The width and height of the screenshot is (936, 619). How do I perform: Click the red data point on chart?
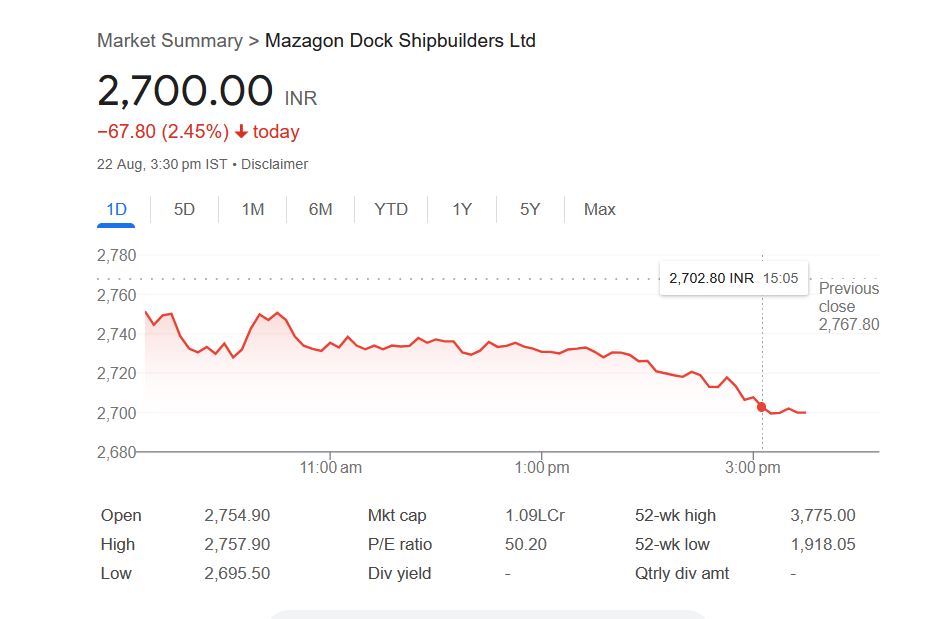click(x=762, y=407)
